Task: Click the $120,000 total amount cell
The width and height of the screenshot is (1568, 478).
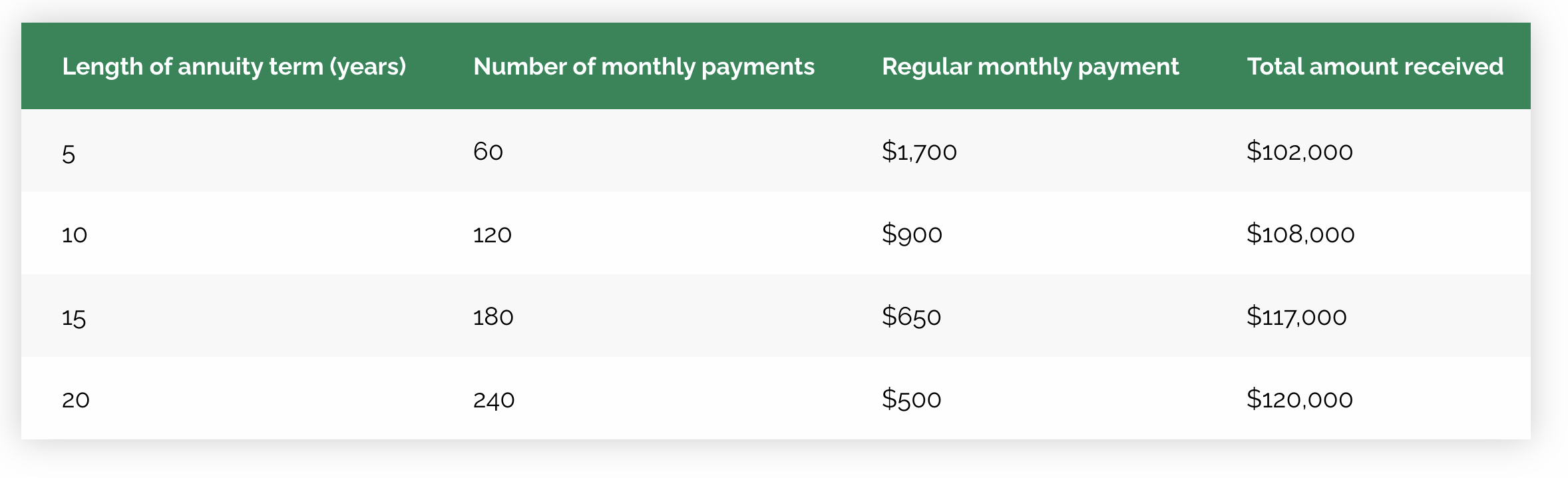Action: click(1299, 399)
